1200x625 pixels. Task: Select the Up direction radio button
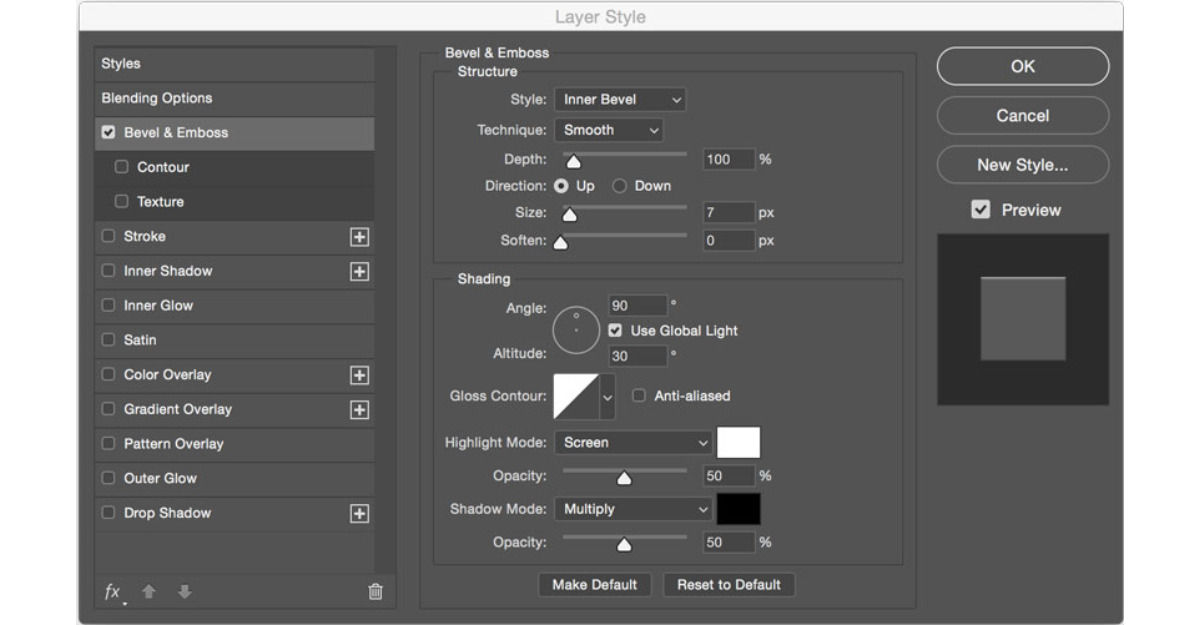(x=561, y=186)
